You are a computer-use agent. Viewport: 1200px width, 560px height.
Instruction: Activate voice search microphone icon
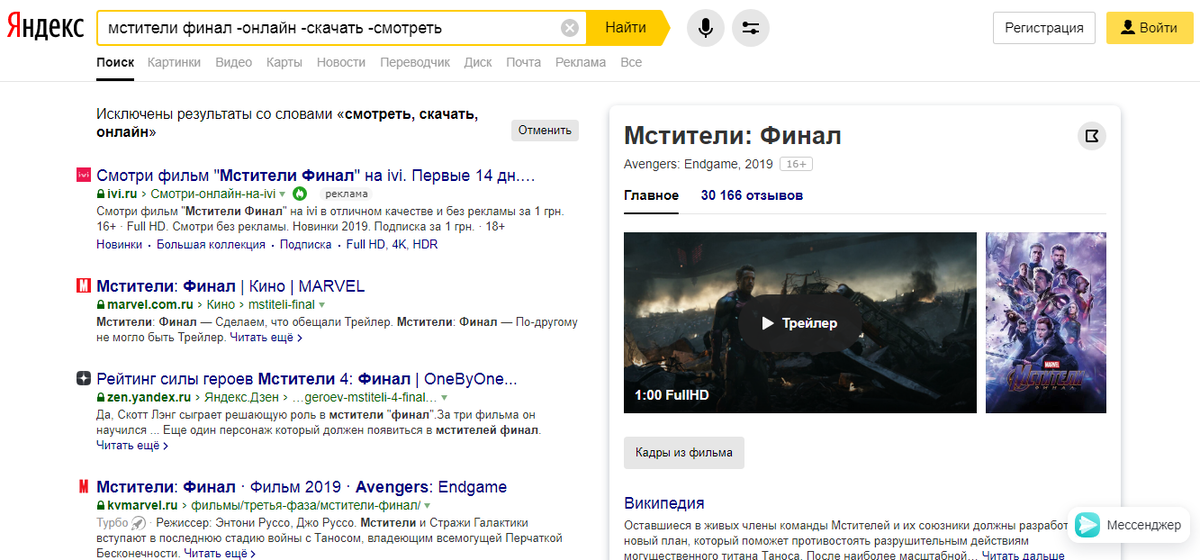[706, 28]
